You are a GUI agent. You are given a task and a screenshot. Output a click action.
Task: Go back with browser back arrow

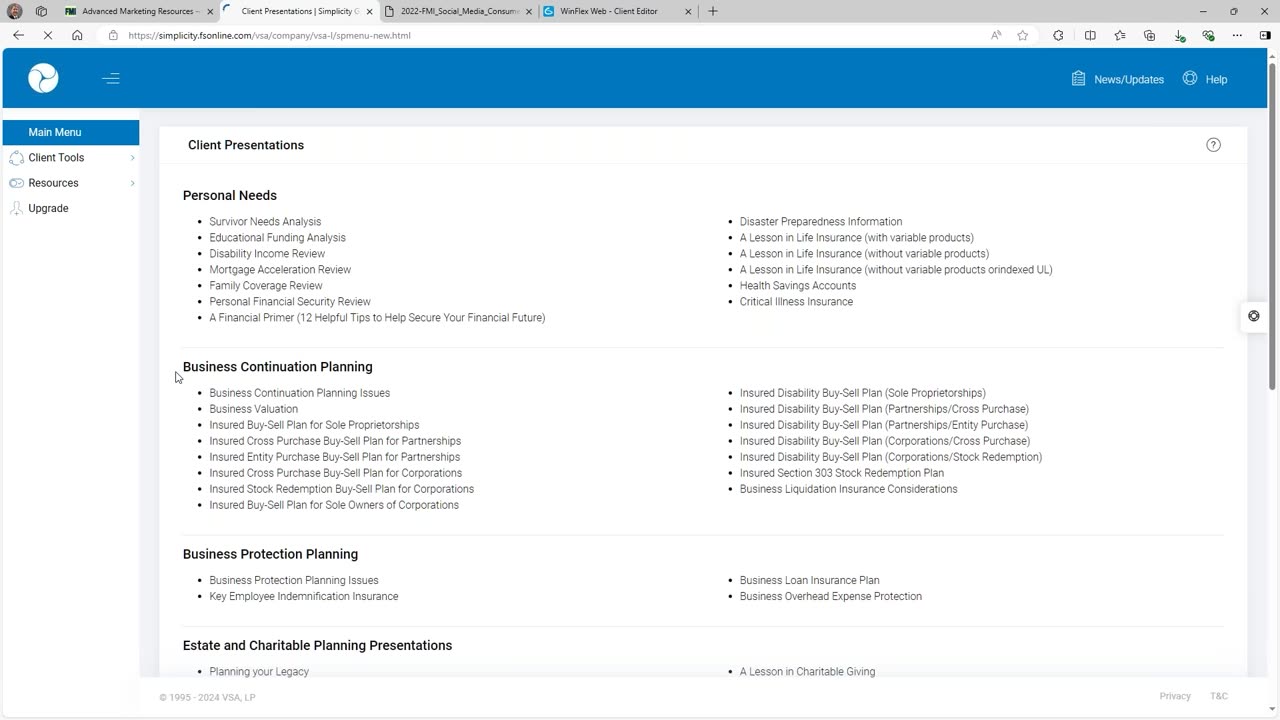(18, 35)
